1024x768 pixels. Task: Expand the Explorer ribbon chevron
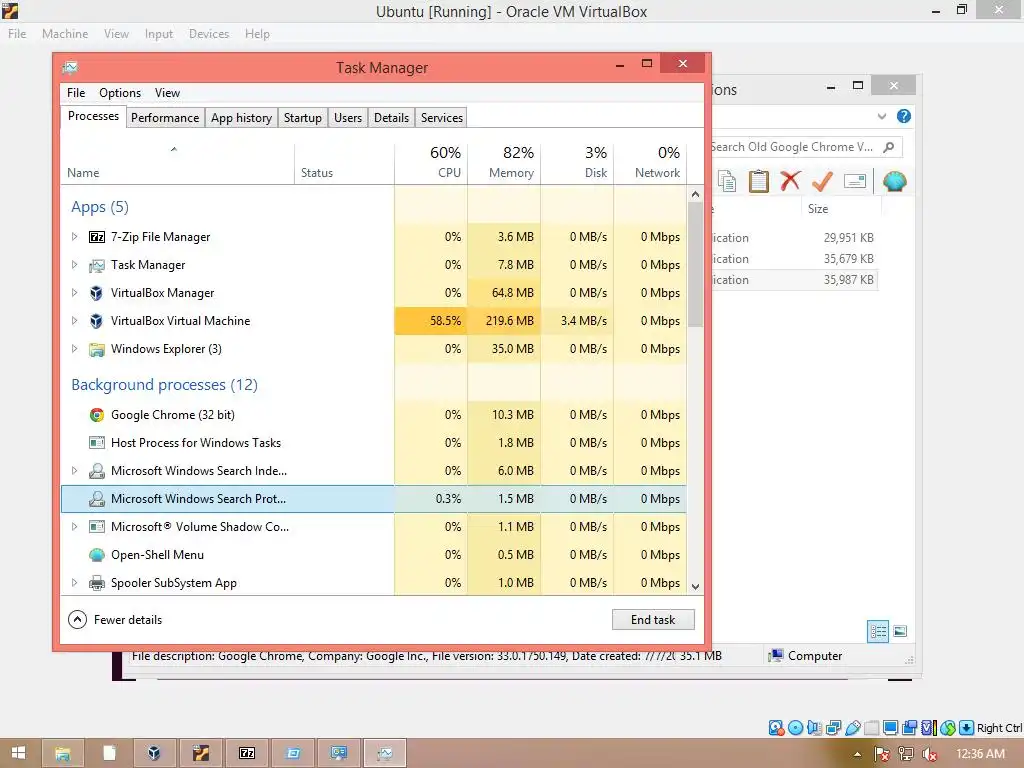point(882,116)
